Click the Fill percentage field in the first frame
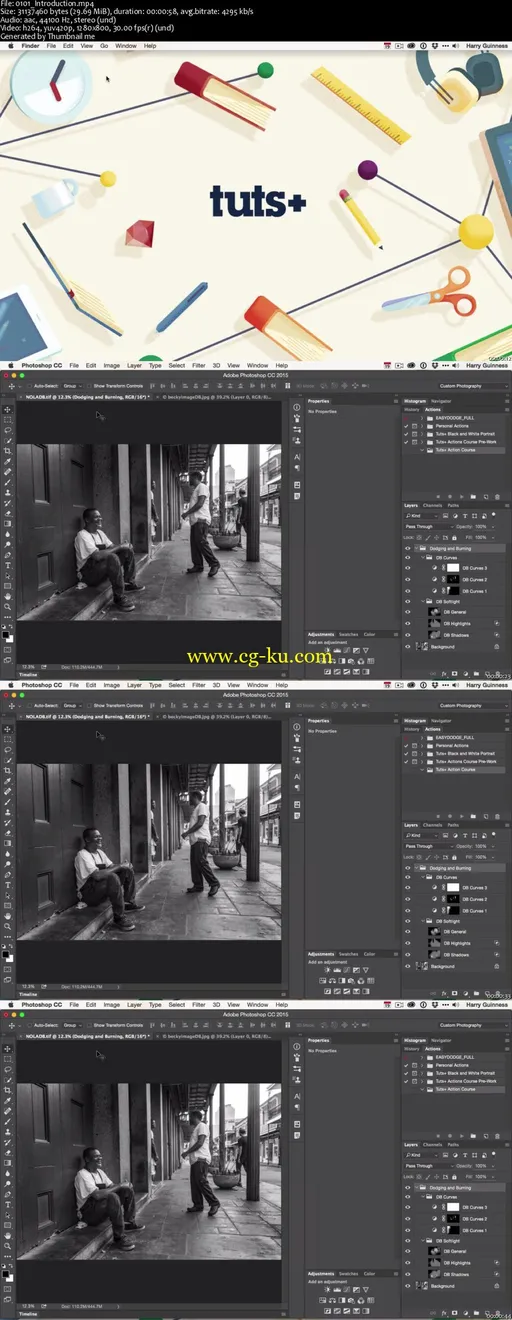 tap(481, 538)
